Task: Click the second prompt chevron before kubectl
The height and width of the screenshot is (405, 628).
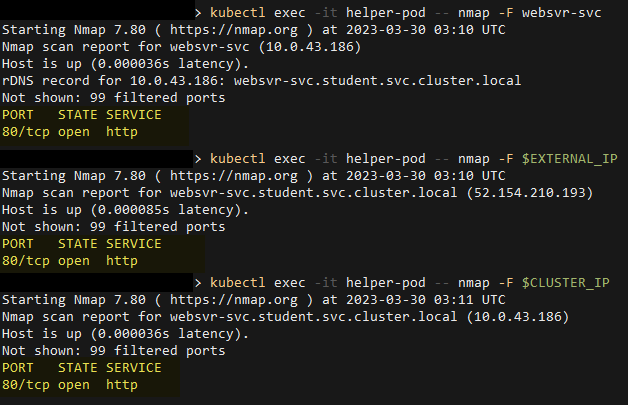Action: 198,159
